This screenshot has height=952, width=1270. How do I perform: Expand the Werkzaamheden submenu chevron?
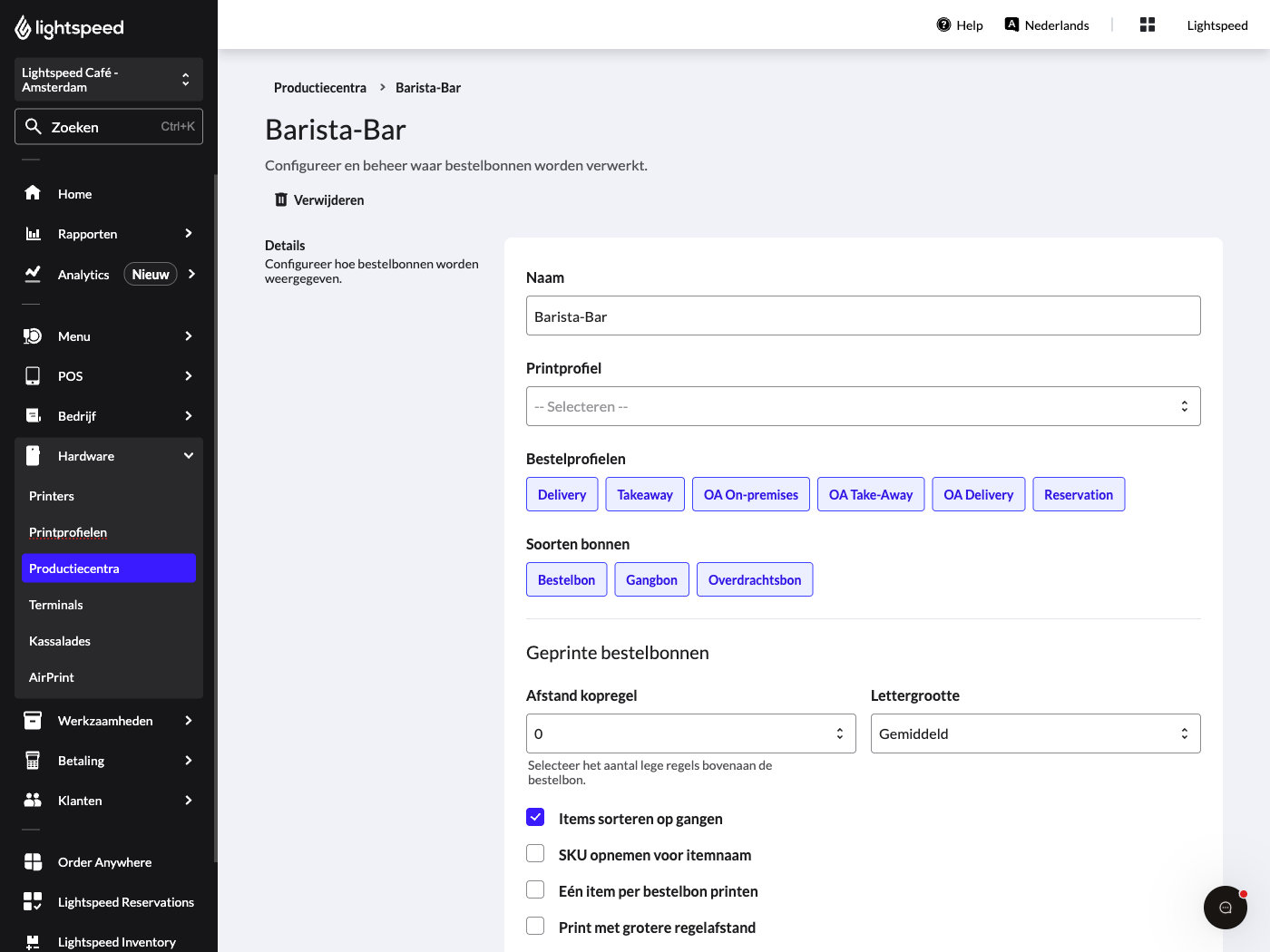tap(189, 720)
